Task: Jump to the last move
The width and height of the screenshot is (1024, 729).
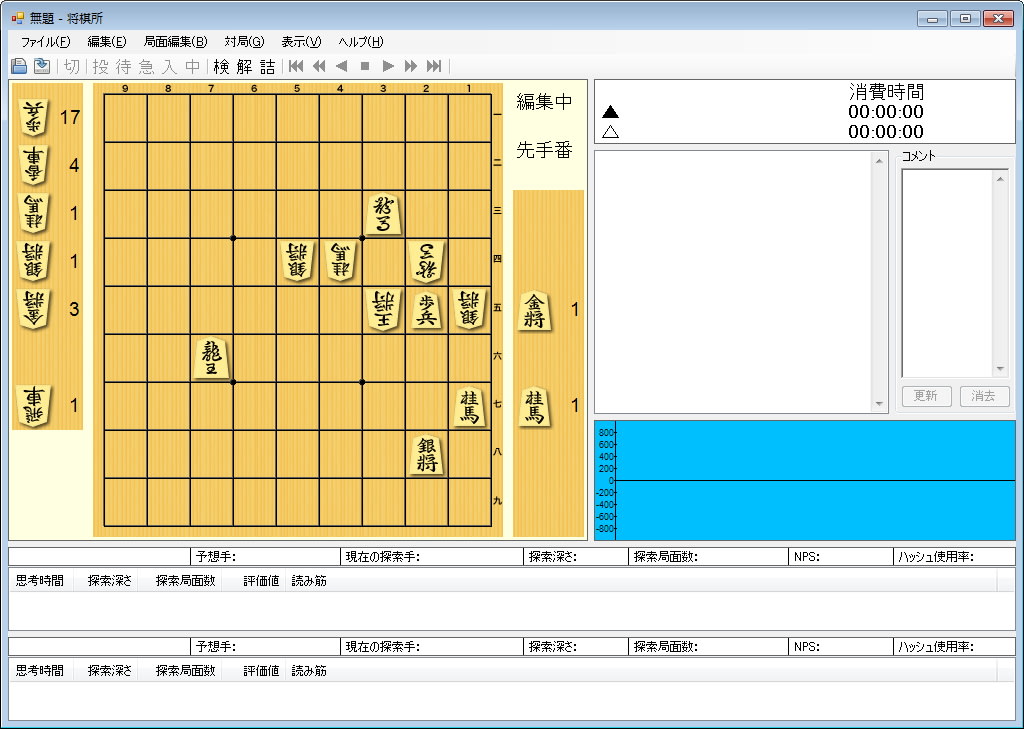Action: [x=434, y=66]
